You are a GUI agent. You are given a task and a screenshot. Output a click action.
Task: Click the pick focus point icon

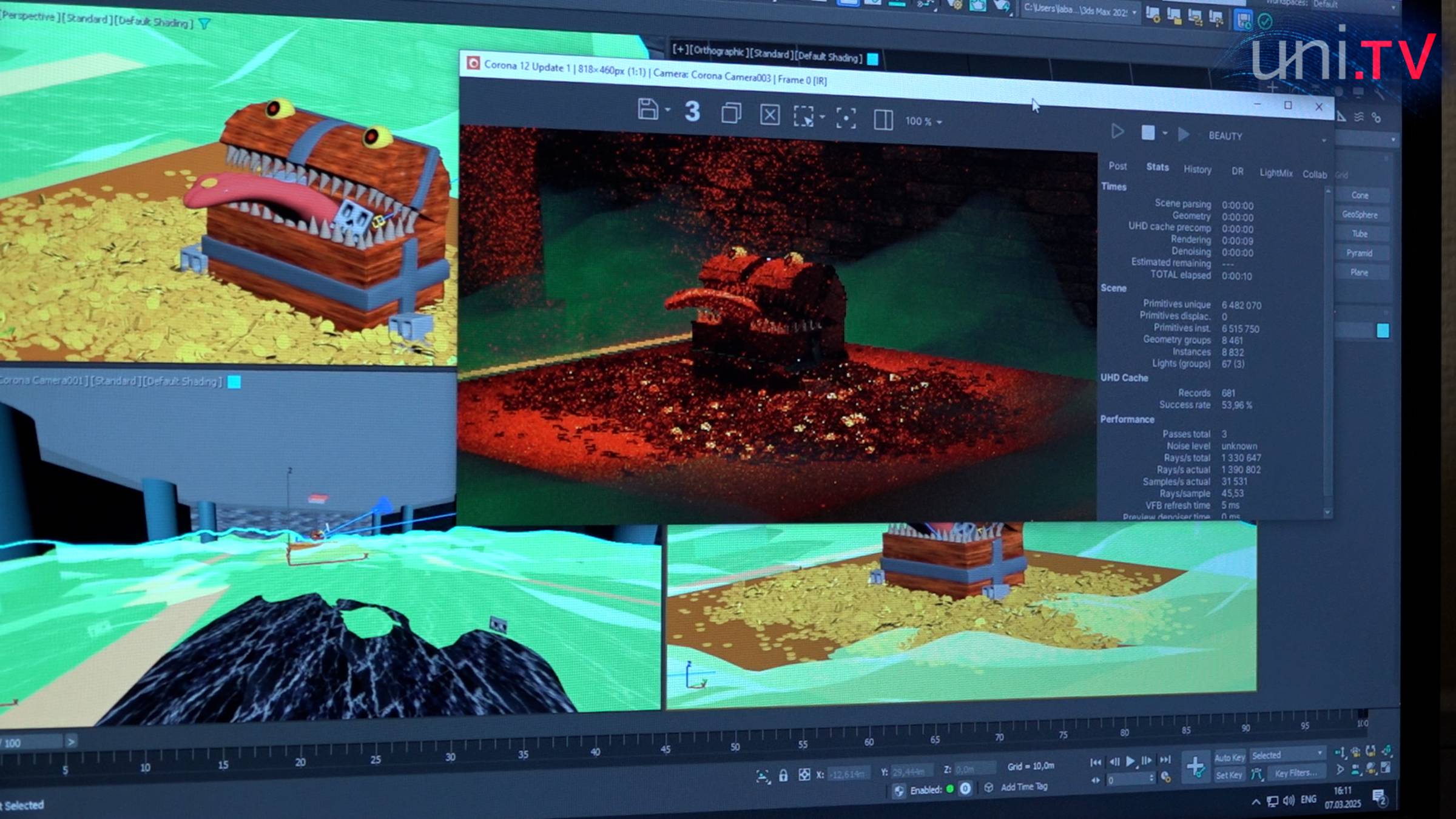click(846, 118)
